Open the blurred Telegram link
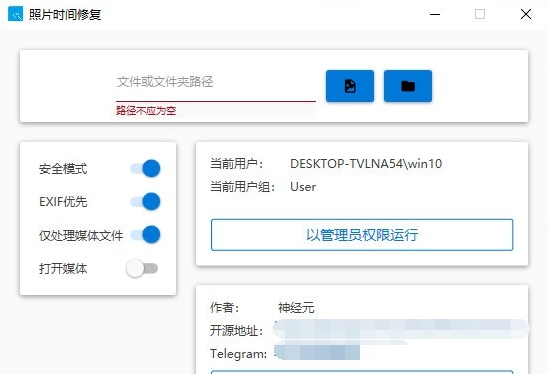Screen dimensions: 548x374 (x=317, y=352)
